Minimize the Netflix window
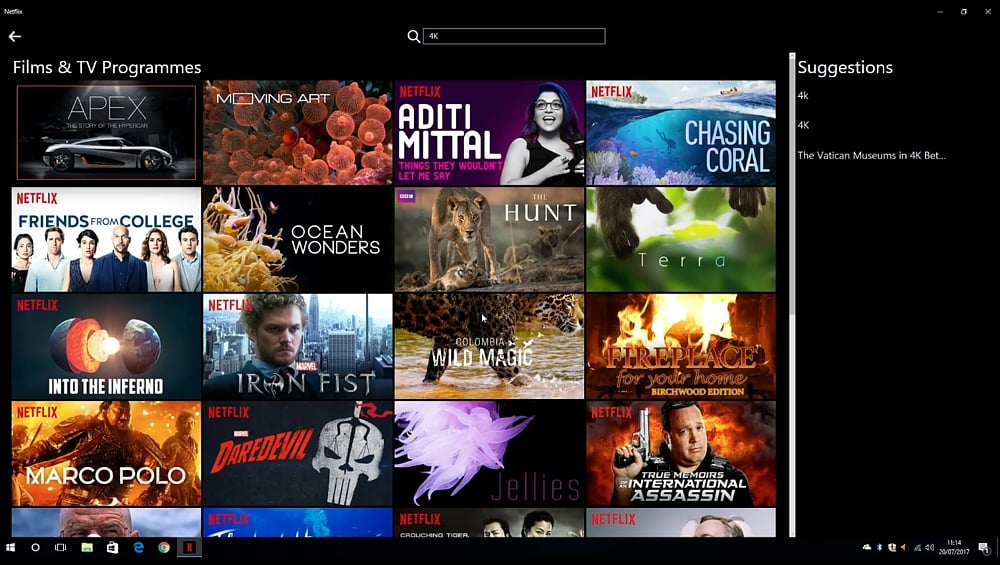This screenshot has height=565, width=1000. [940, 11]
